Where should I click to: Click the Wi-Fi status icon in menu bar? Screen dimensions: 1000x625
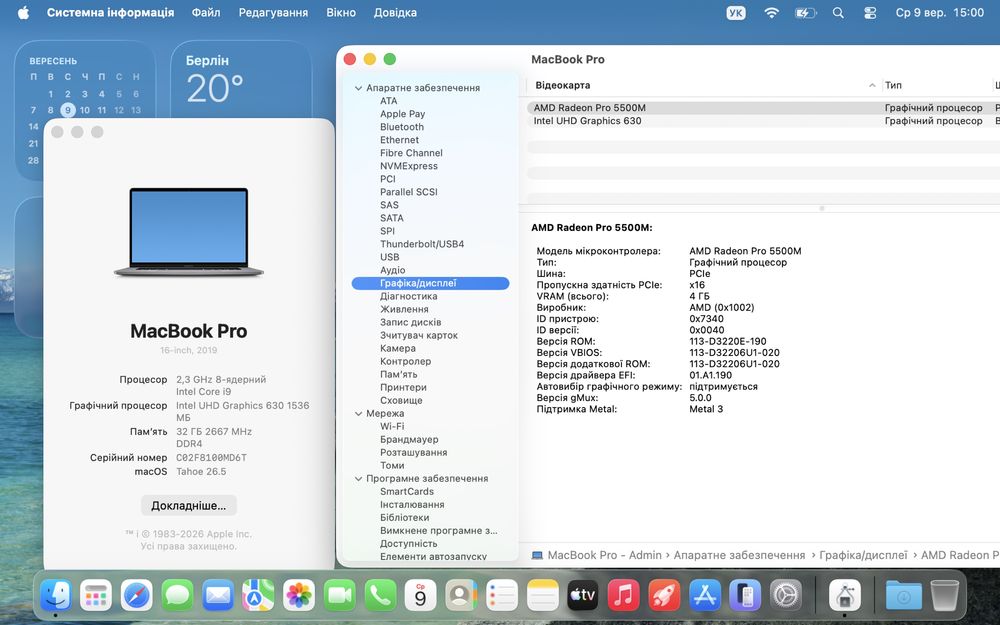click(x=772, y=13)
